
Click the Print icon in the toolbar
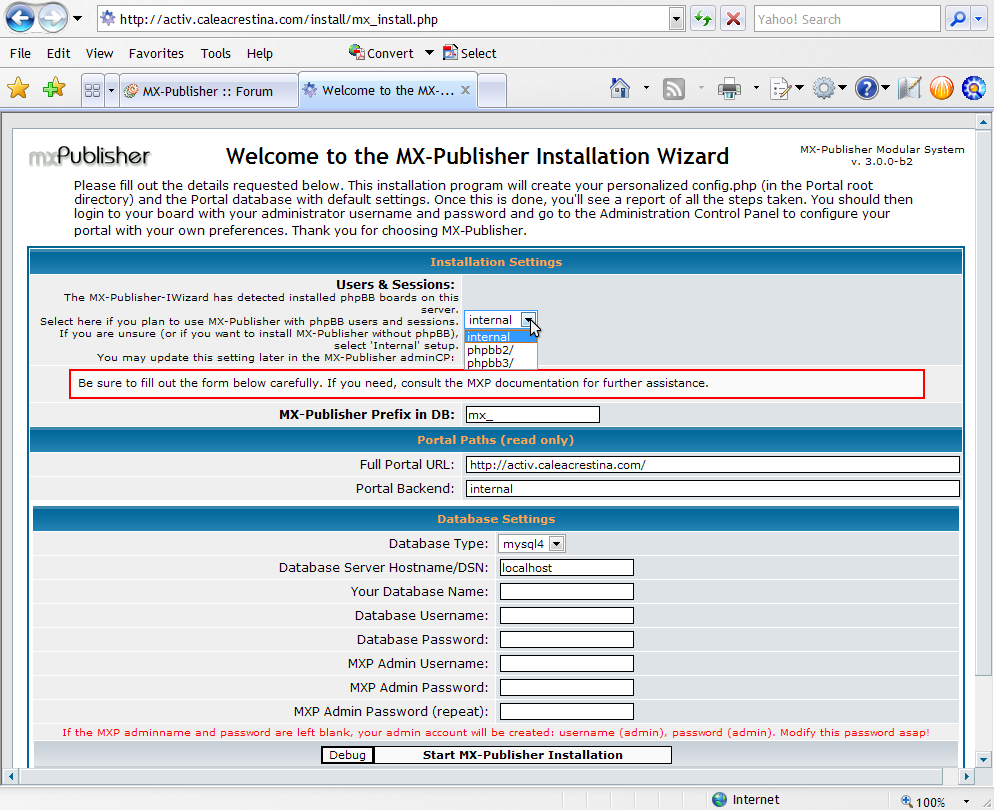coord(729,89)
